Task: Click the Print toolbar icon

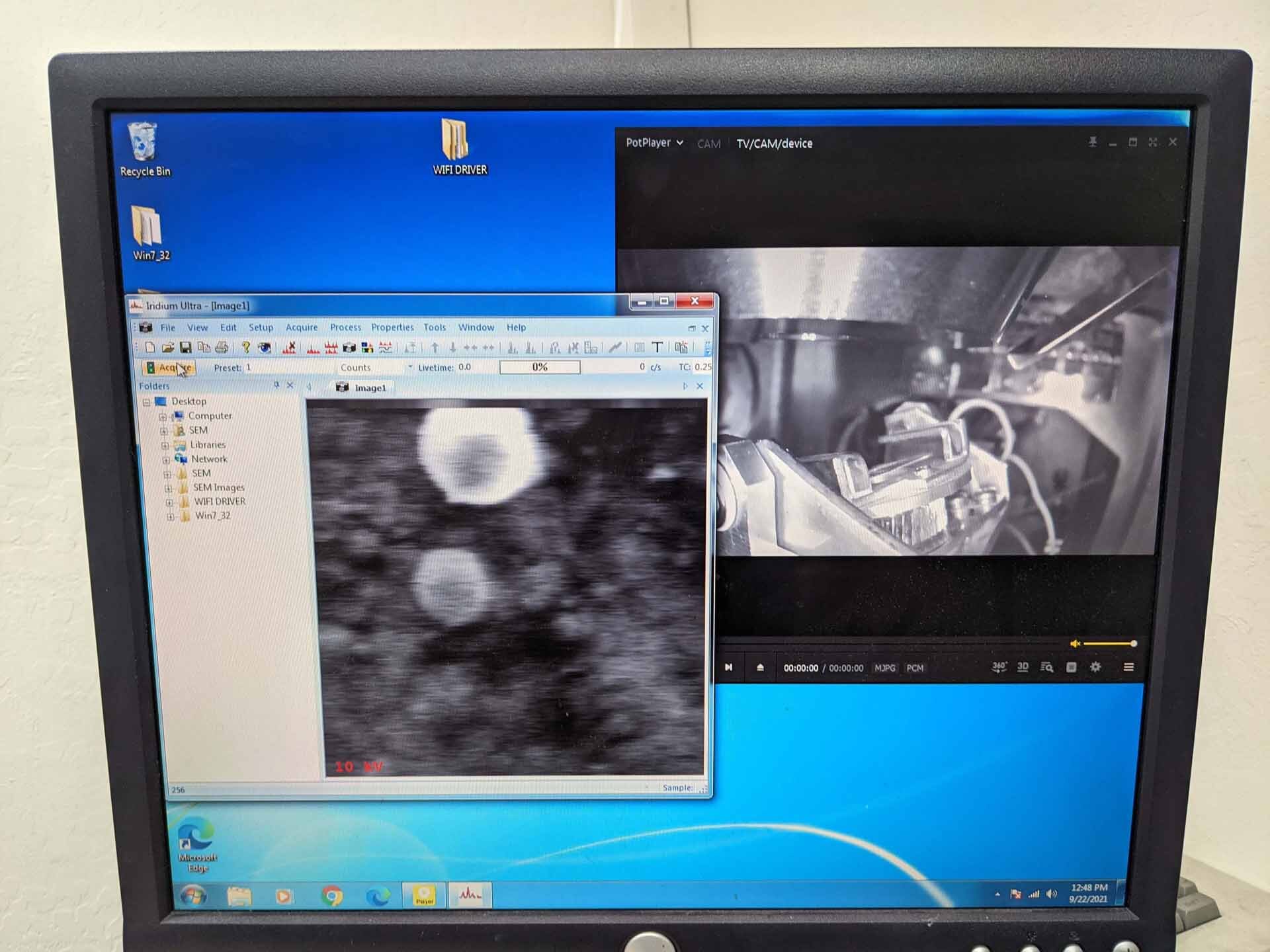Action: [x=222, y=347]
